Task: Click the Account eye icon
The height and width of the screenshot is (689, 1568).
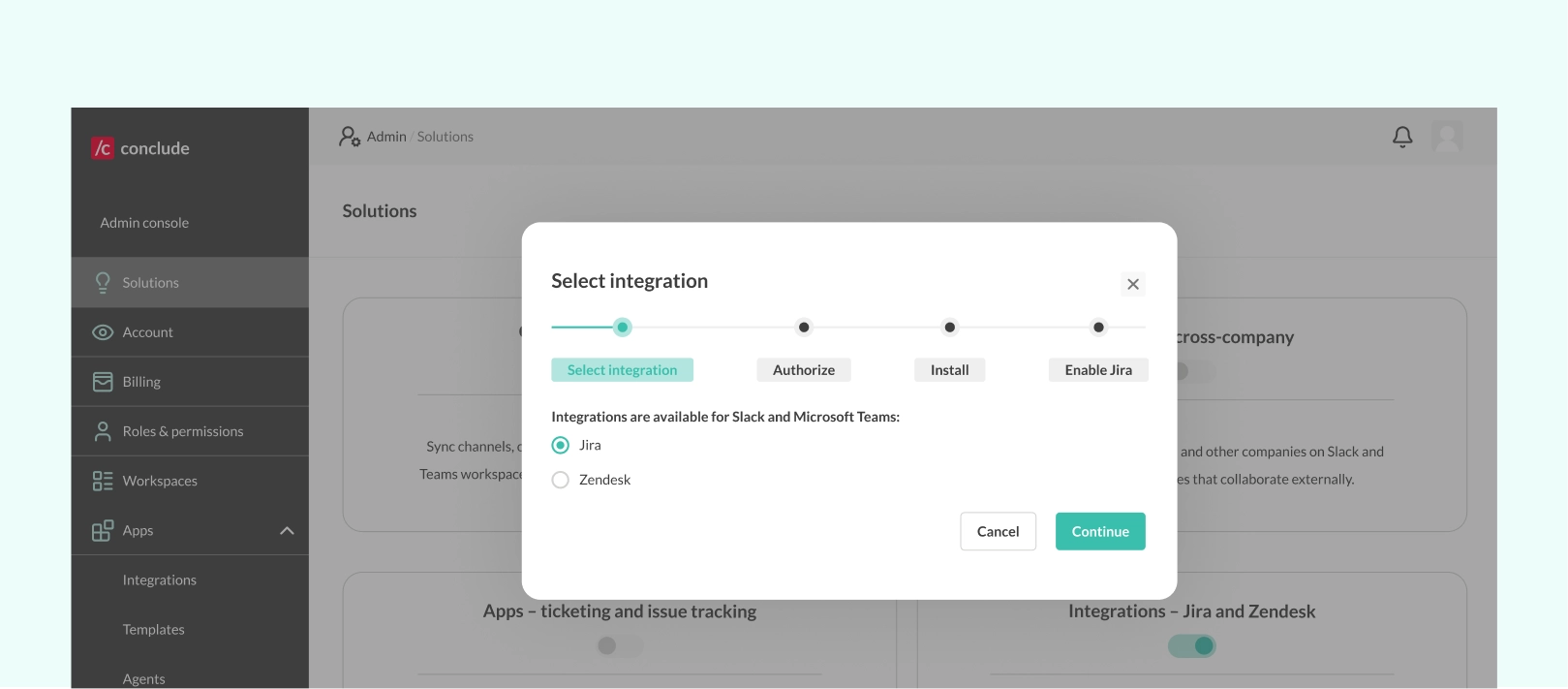Action: pos(103,332)
